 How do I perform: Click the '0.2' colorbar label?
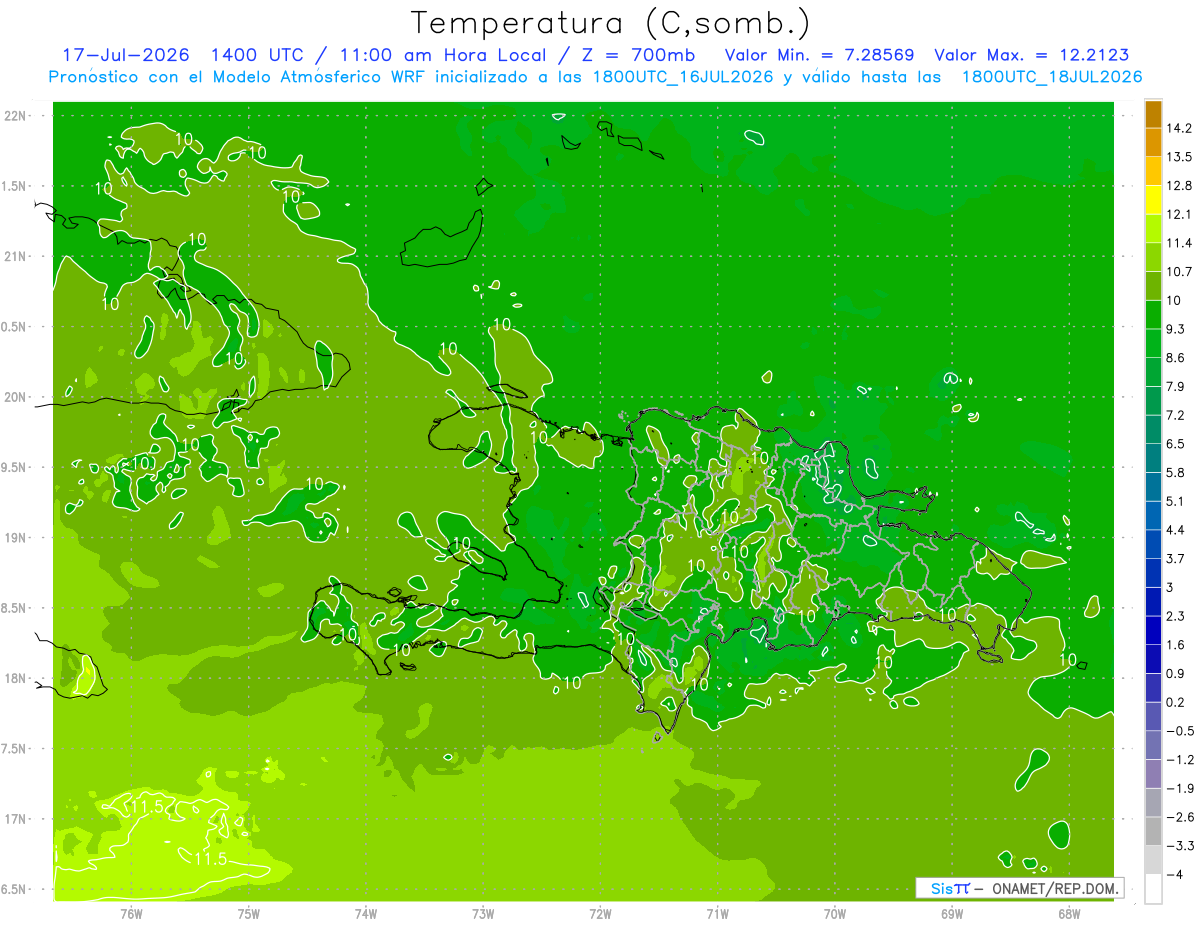click(1177, 703)
